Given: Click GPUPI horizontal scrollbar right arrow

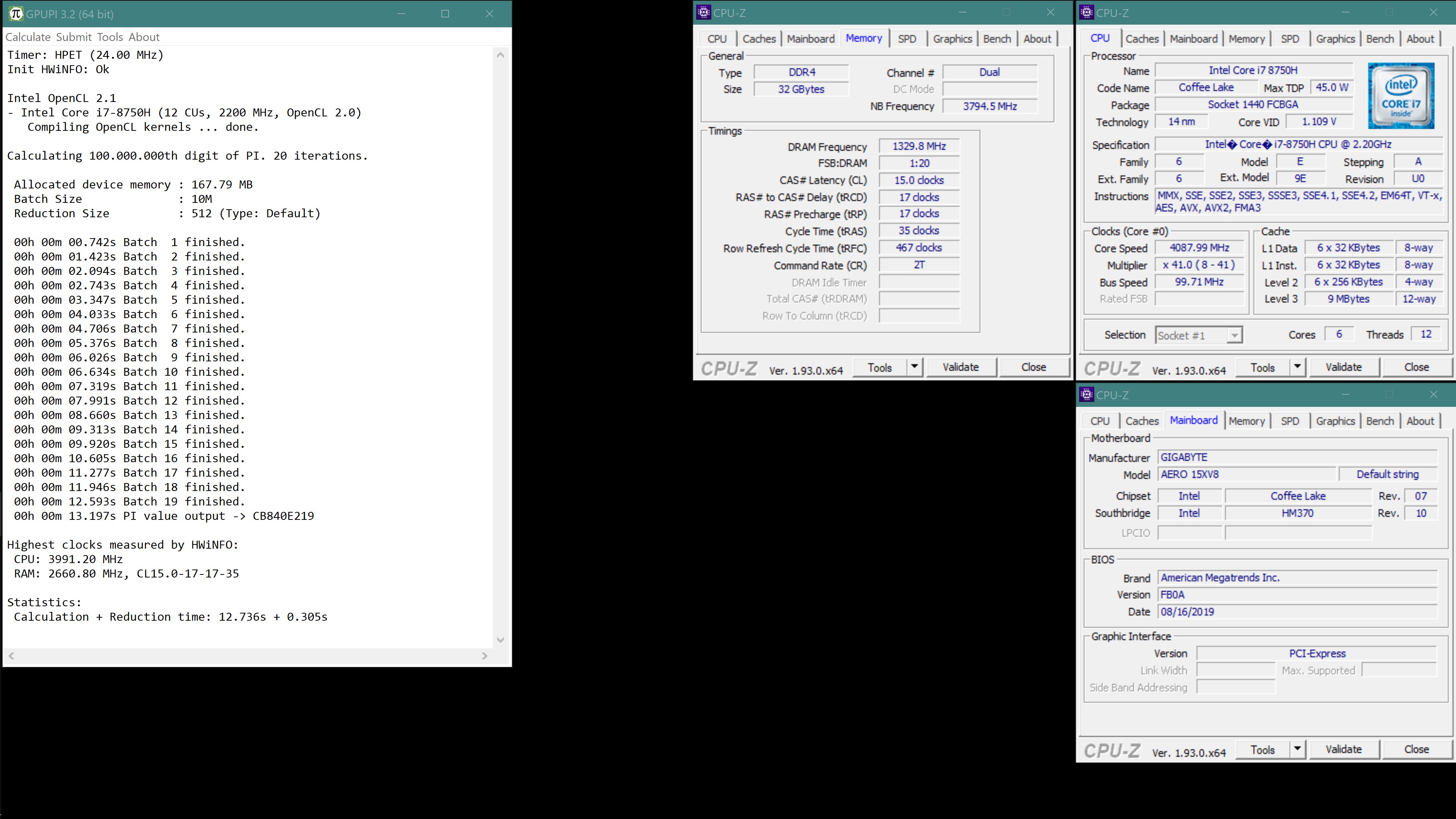Looking at the screenshot, I should 485,656.
